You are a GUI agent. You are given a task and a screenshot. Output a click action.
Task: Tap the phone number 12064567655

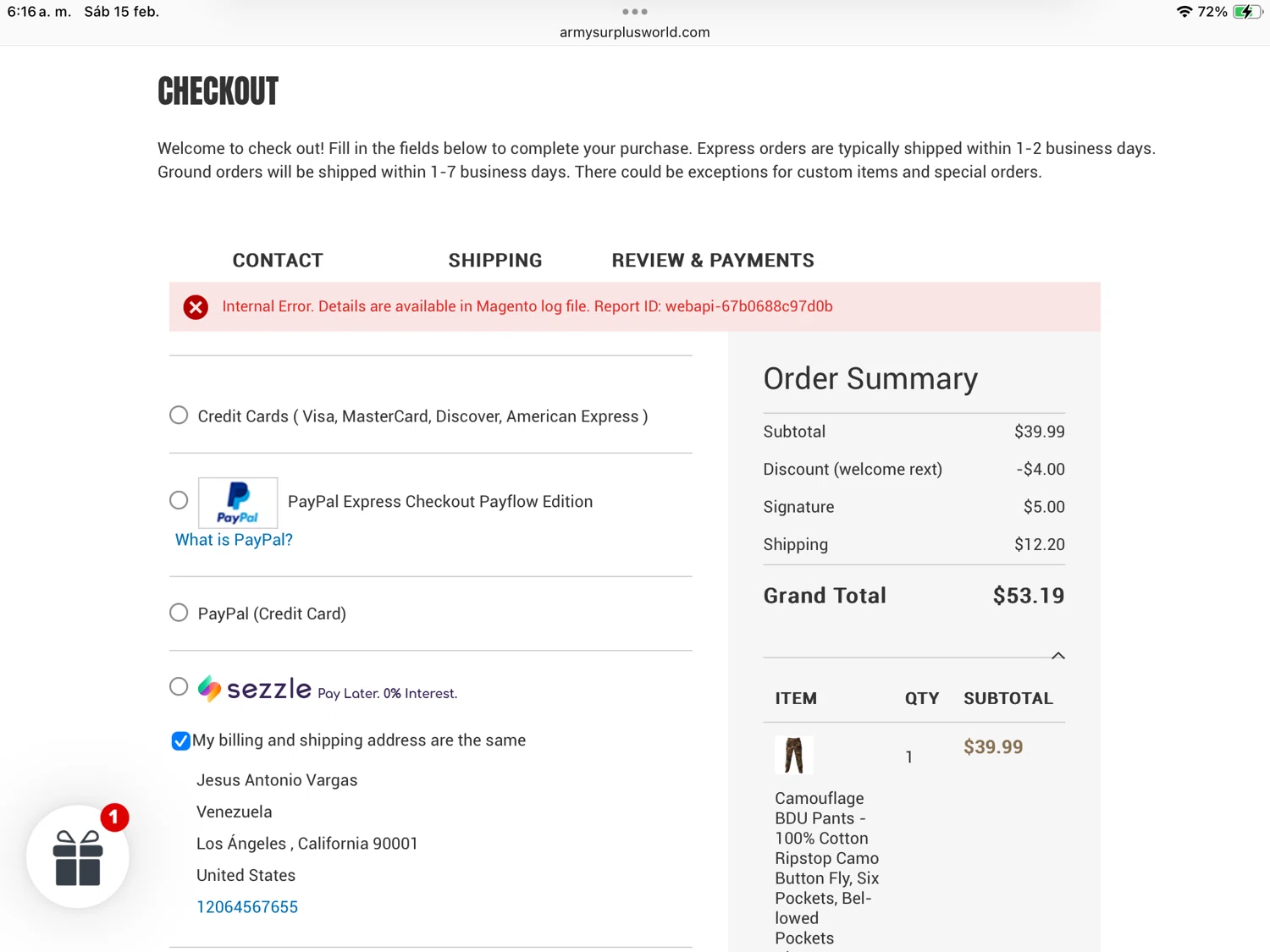coord(247,907)
